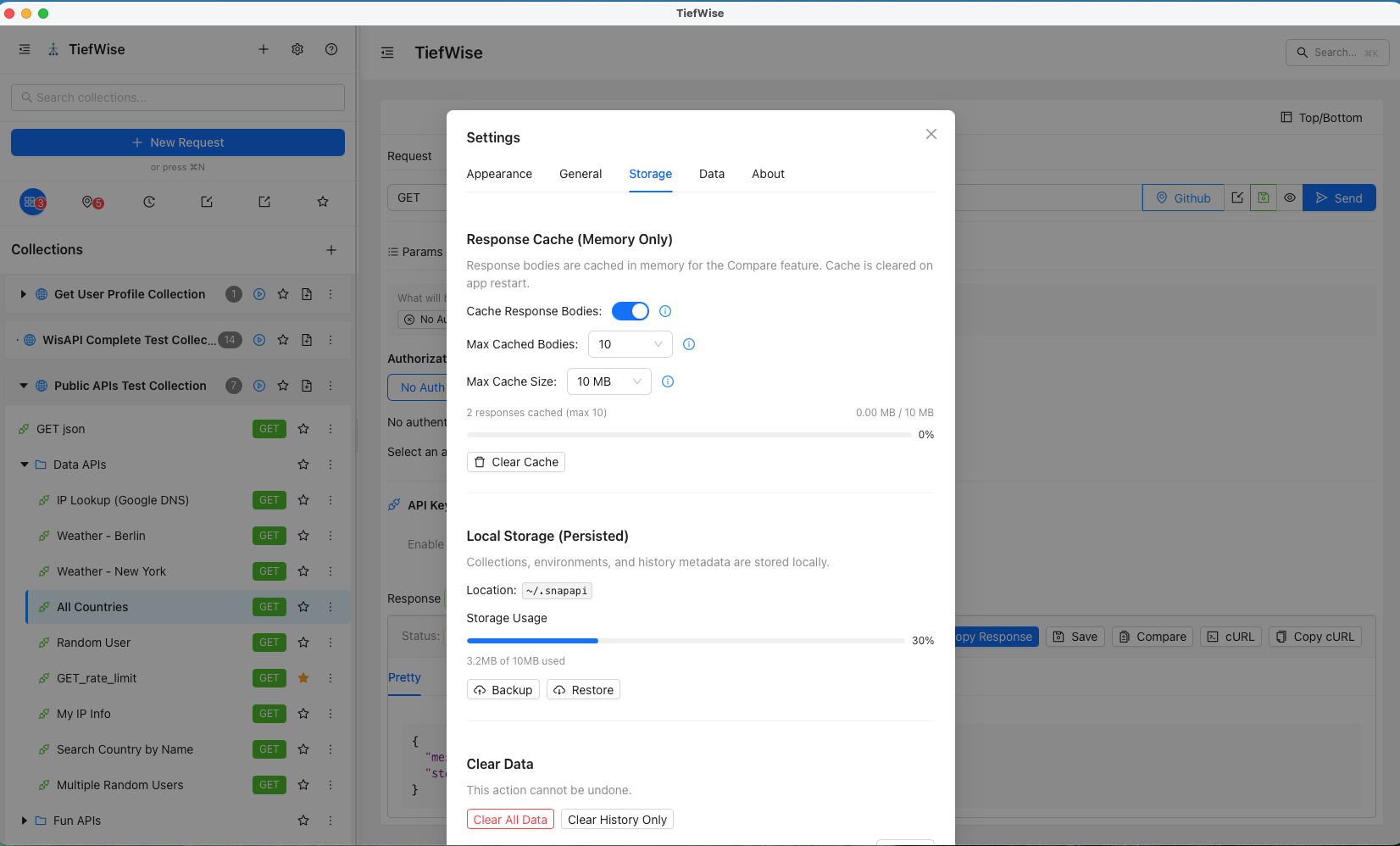Switch to the Data settings tab
This screenshot has width=1400, height=846.
click(x=712, y=174)
